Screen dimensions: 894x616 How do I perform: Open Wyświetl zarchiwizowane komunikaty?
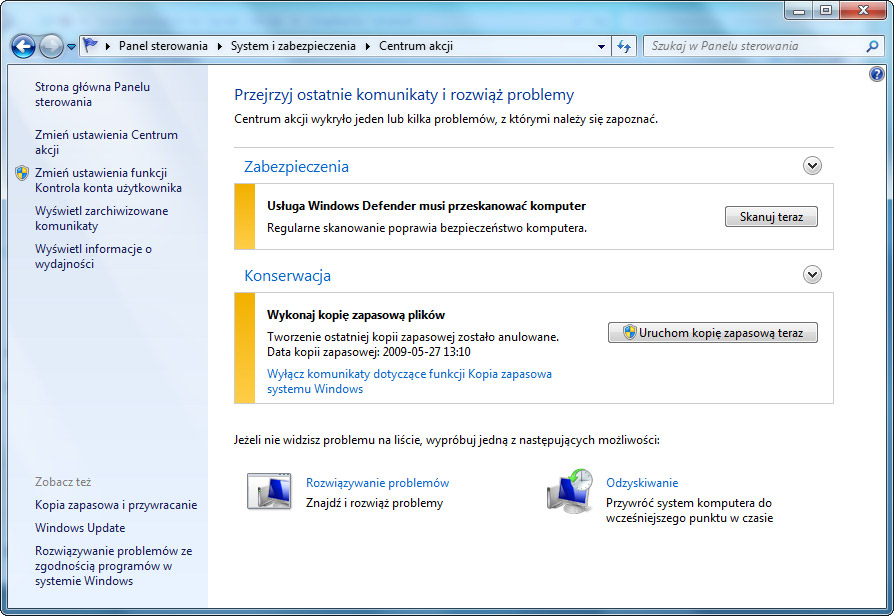point(101,218)
